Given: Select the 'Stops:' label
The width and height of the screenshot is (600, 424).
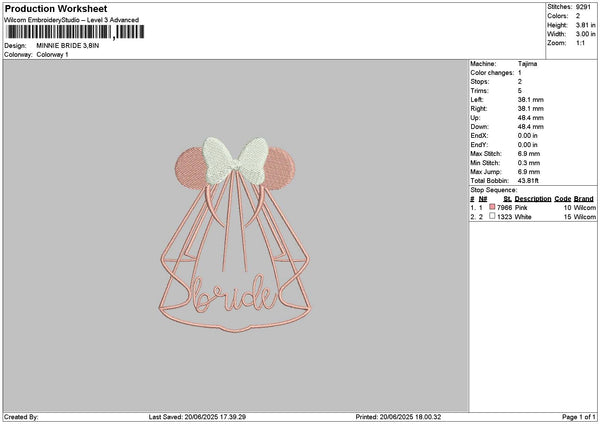Looking at the screenshot, I should click(x=480, y=82).
